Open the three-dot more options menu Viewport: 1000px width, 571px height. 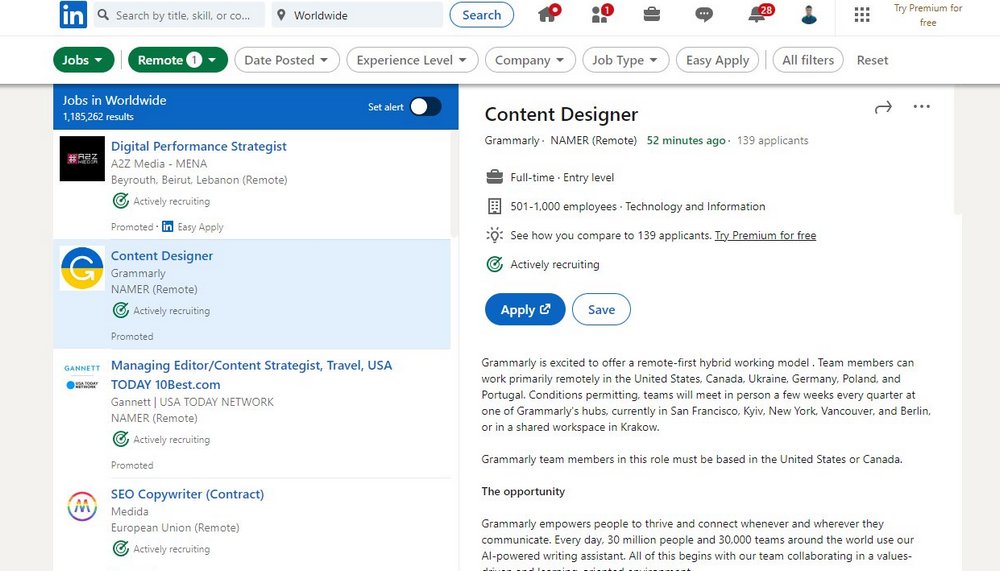tap(922, 107)
